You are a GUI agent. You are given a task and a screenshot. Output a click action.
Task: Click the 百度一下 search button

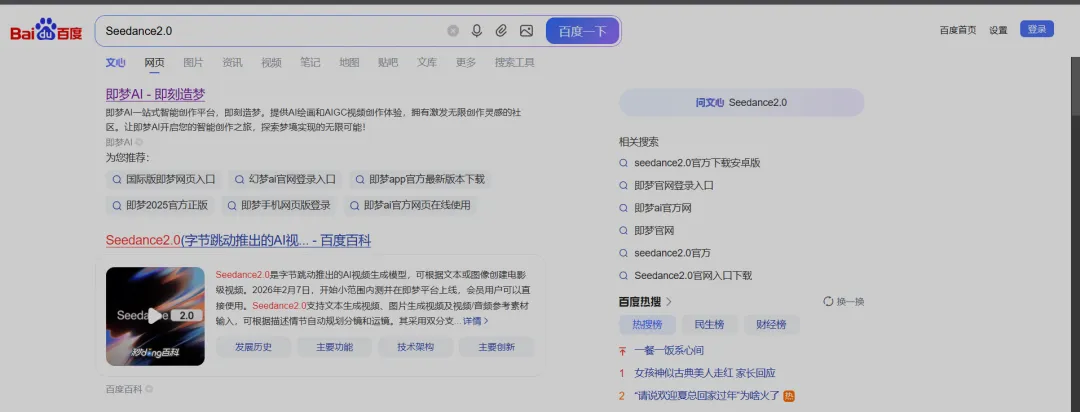(x=583, y=31)
